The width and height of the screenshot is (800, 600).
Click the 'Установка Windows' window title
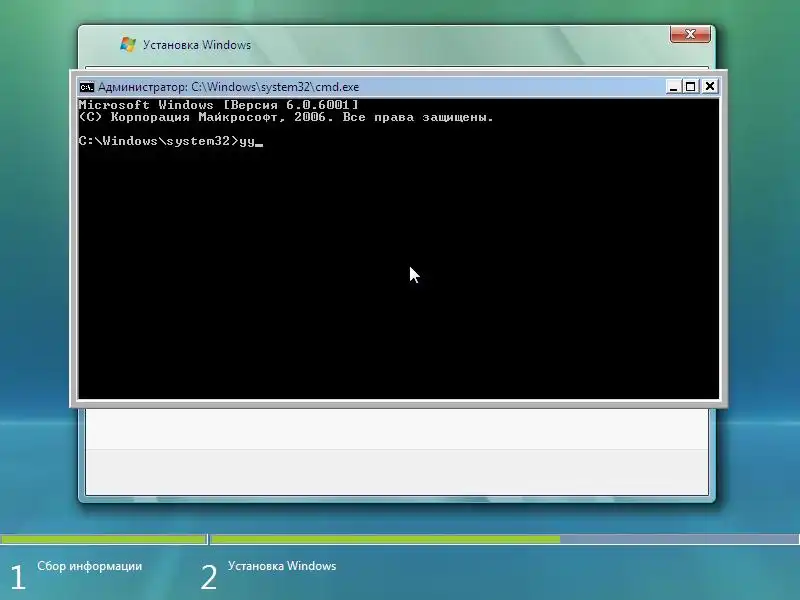tap(197, 45)
